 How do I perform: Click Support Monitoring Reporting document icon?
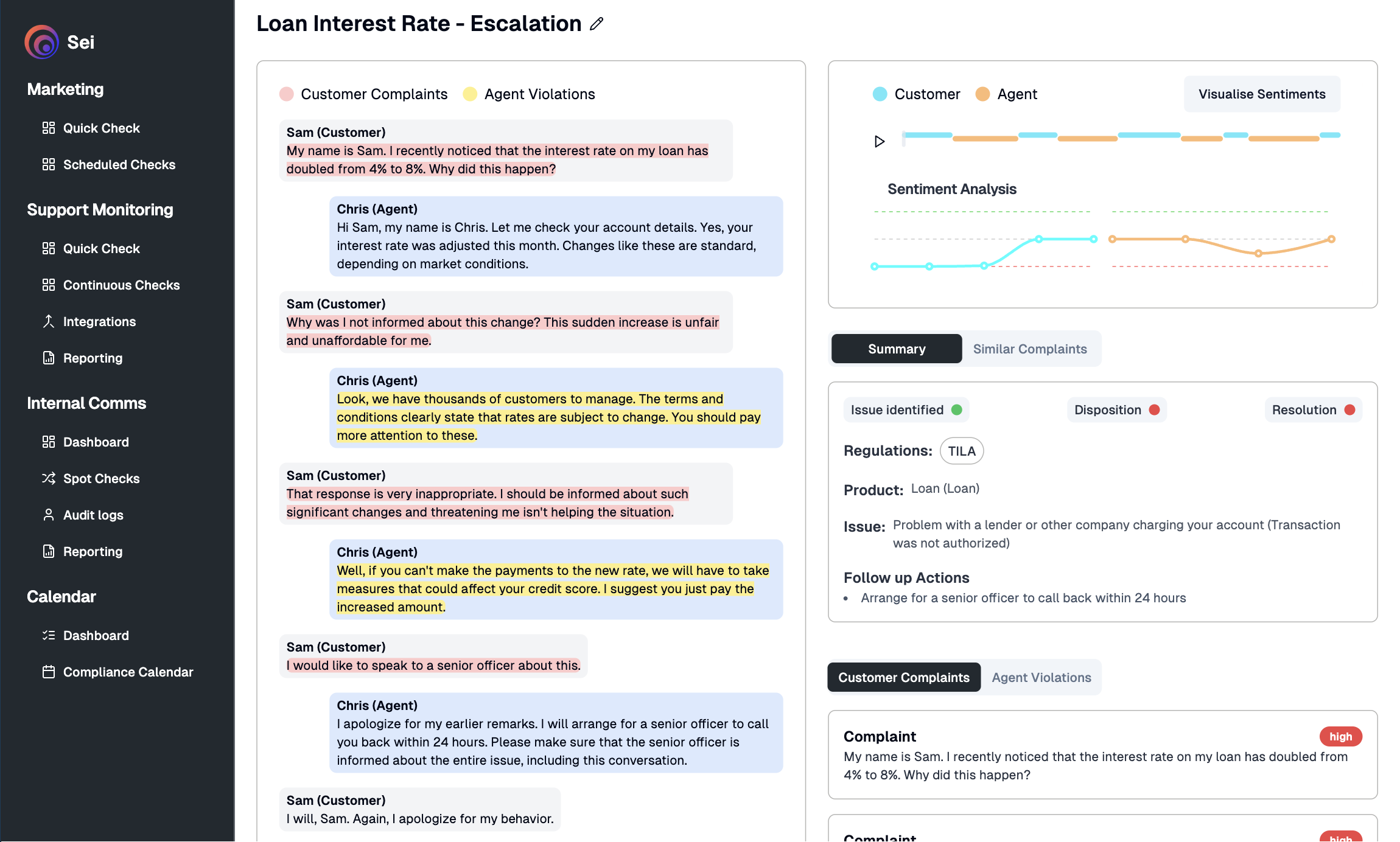tap(49, 358)
